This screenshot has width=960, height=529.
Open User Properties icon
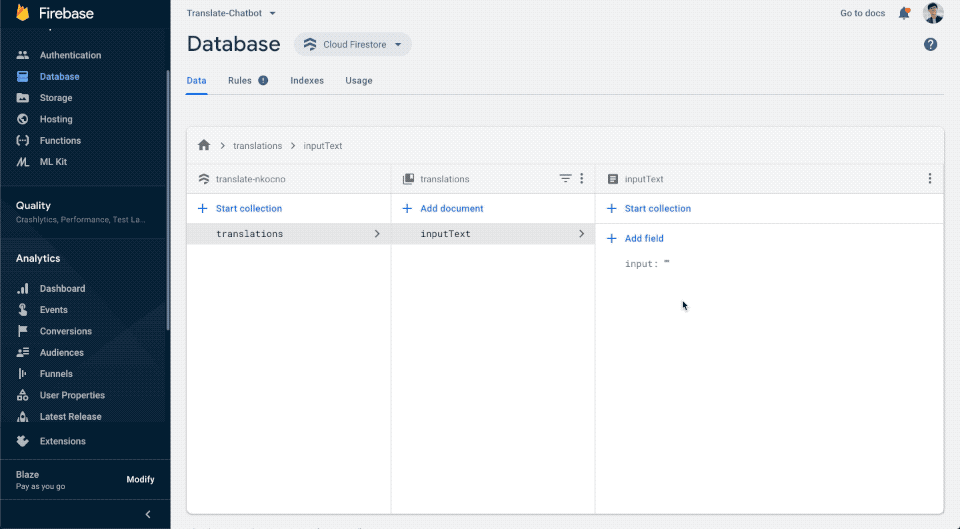click(23, 395)
